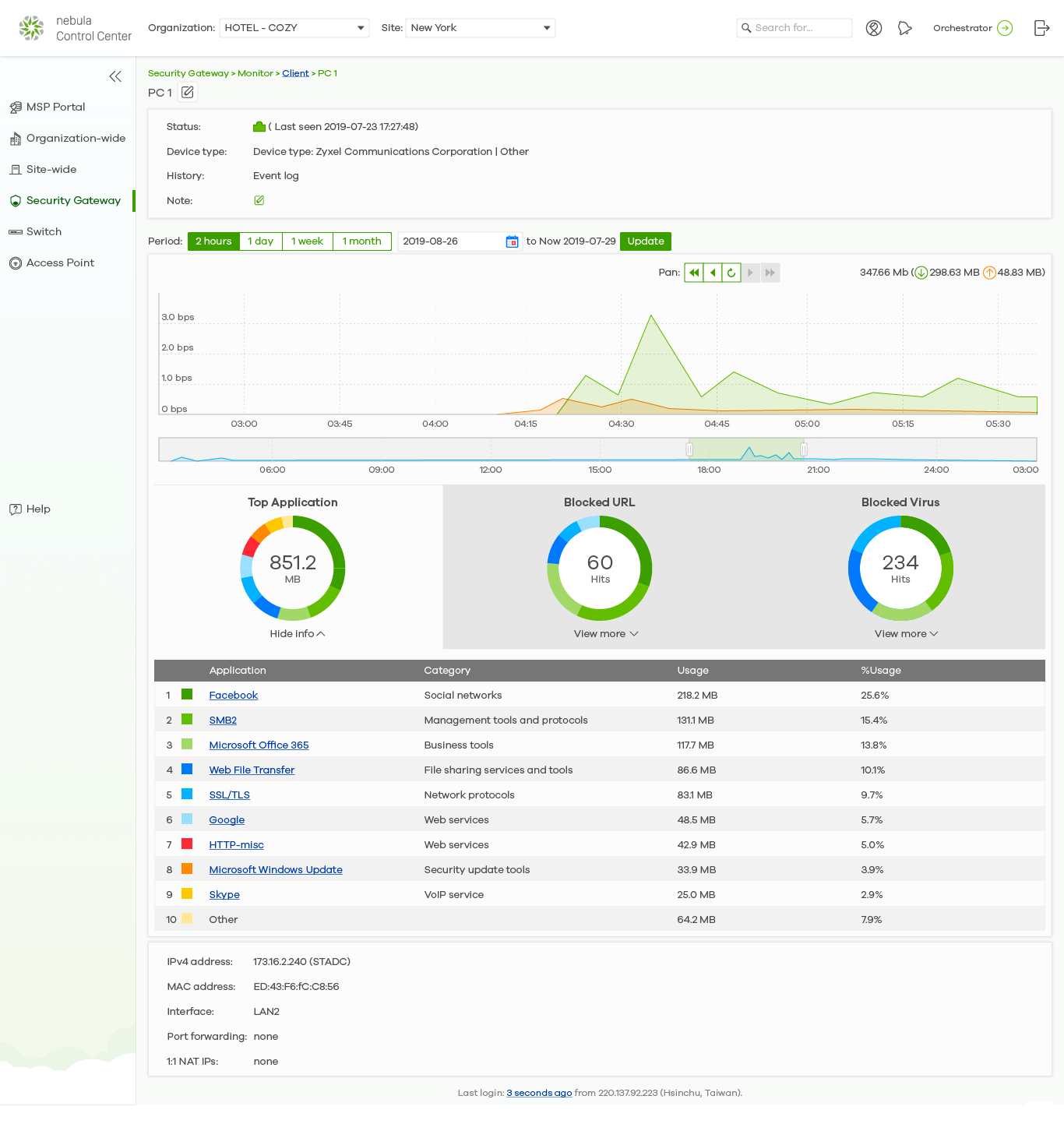Open the Google application link
This screenshot has width=1064, height=1138.
[x=227, y=820]
